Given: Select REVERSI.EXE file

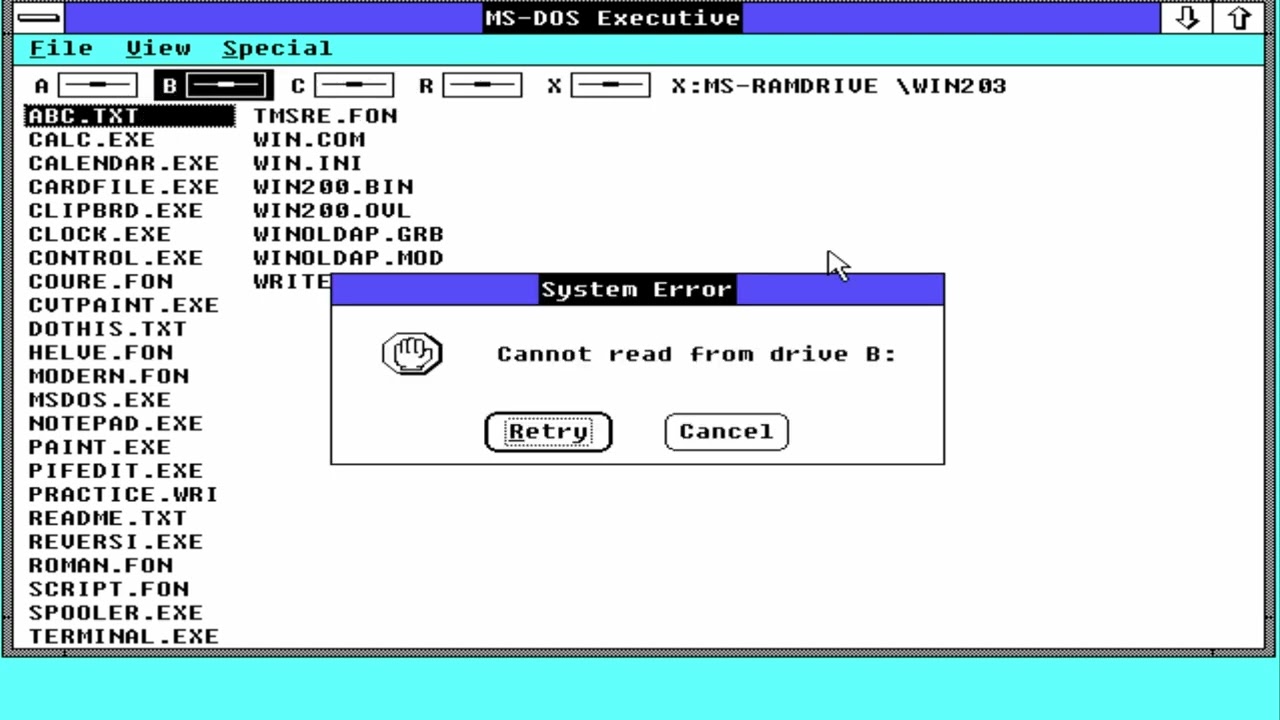Looking at the screenshot, I should pos(115,542).
